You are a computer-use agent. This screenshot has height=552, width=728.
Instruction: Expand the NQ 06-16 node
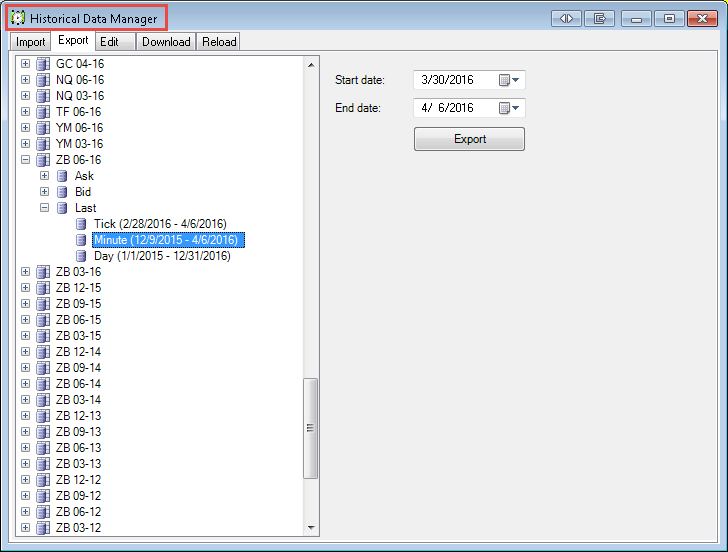26,80
